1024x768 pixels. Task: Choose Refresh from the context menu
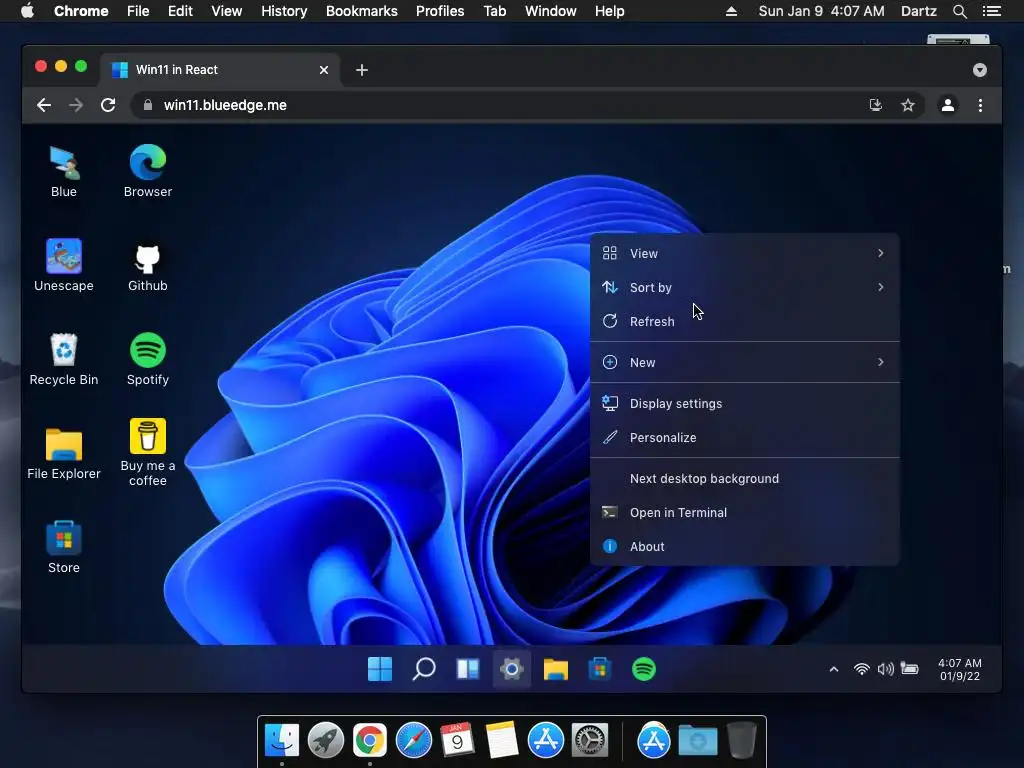click(x=744, y=321)
